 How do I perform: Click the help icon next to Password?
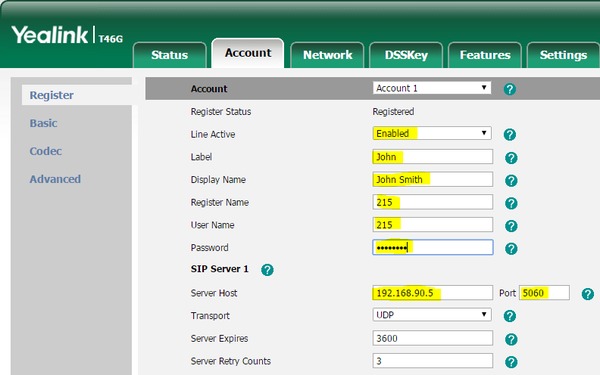pyautogui.click(x=511, y=249)
